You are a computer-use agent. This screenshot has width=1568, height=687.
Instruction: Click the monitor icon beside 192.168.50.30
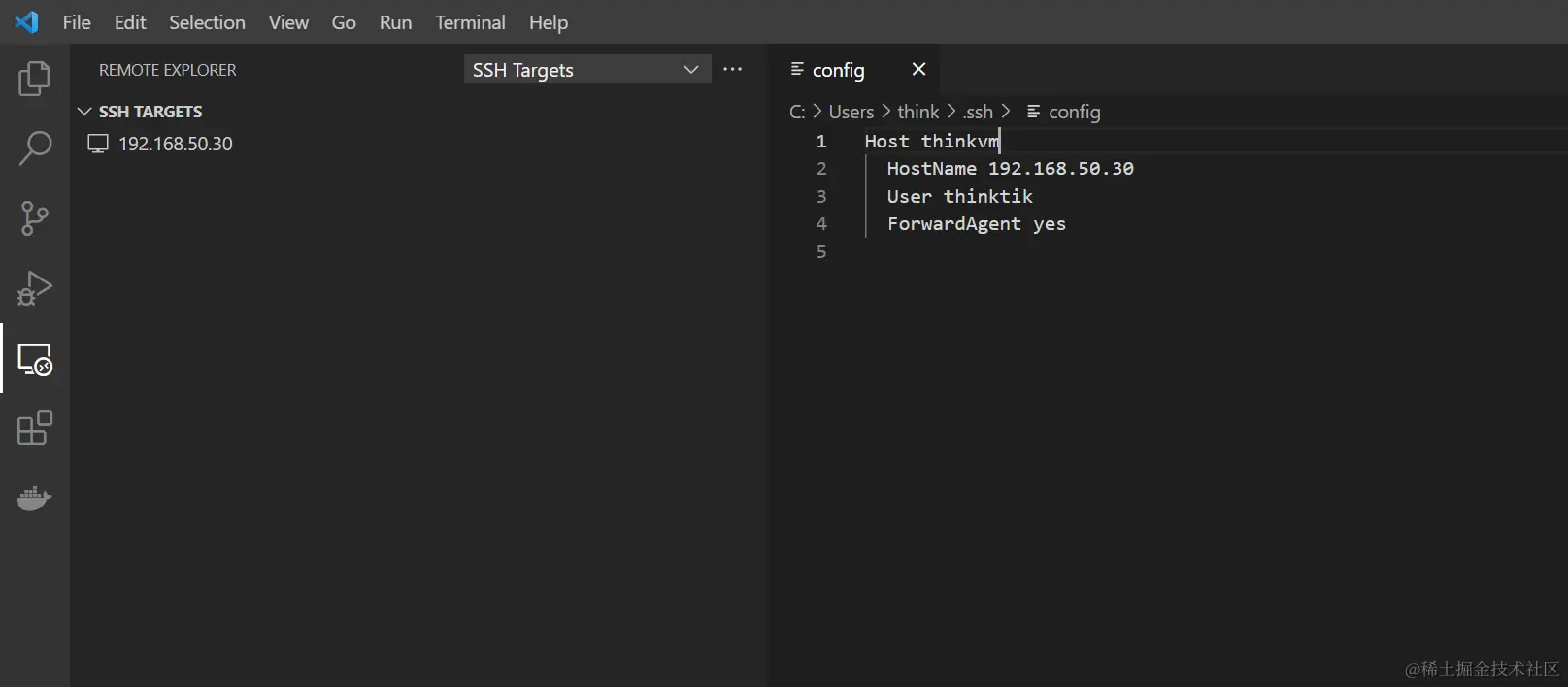tap(98, 144)
